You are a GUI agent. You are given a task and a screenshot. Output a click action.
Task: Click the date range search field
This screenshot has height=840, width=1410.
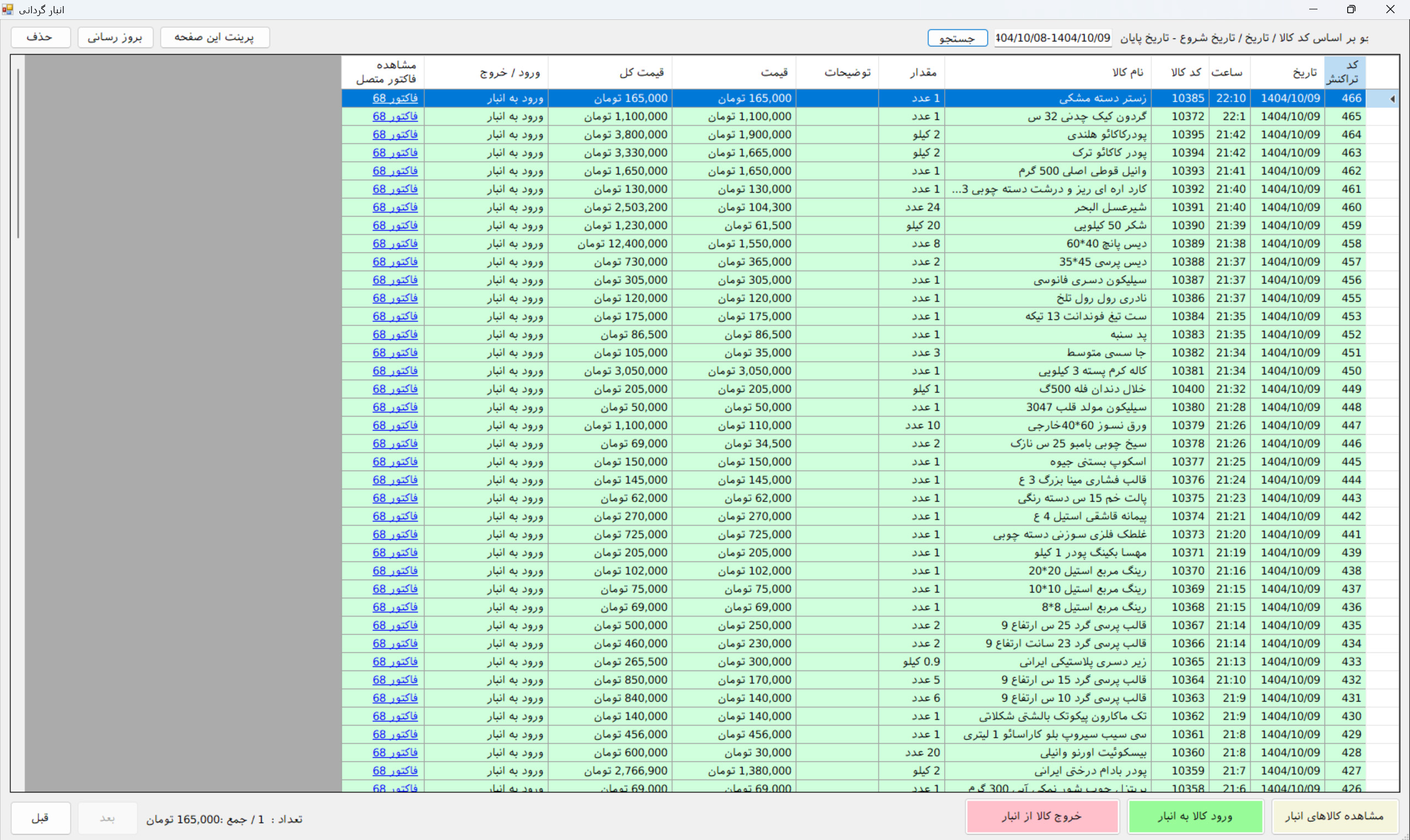(x=1053, y=38)
